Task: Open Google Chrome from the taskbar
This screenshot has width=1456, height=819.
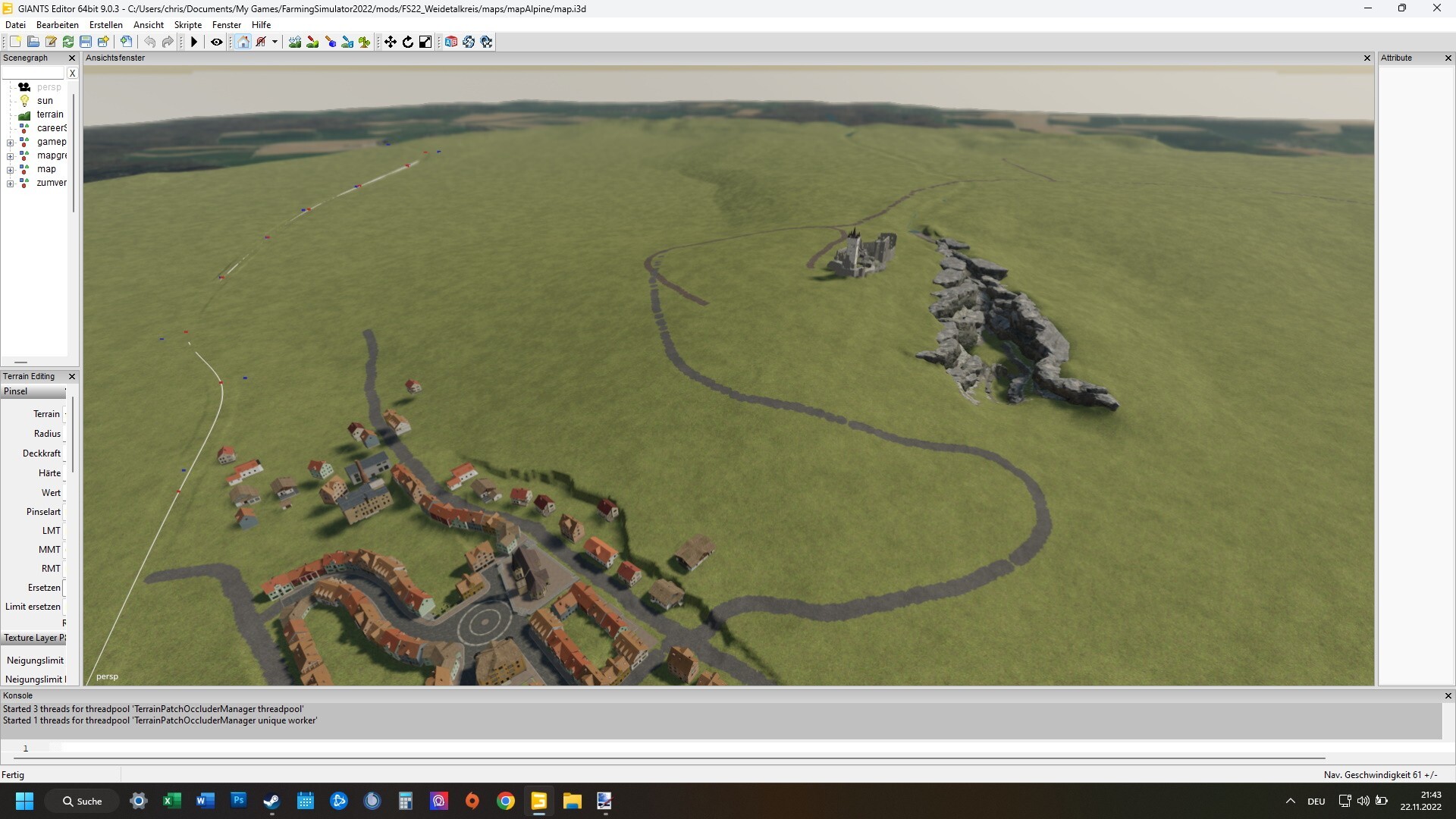Action: point(506,801)
